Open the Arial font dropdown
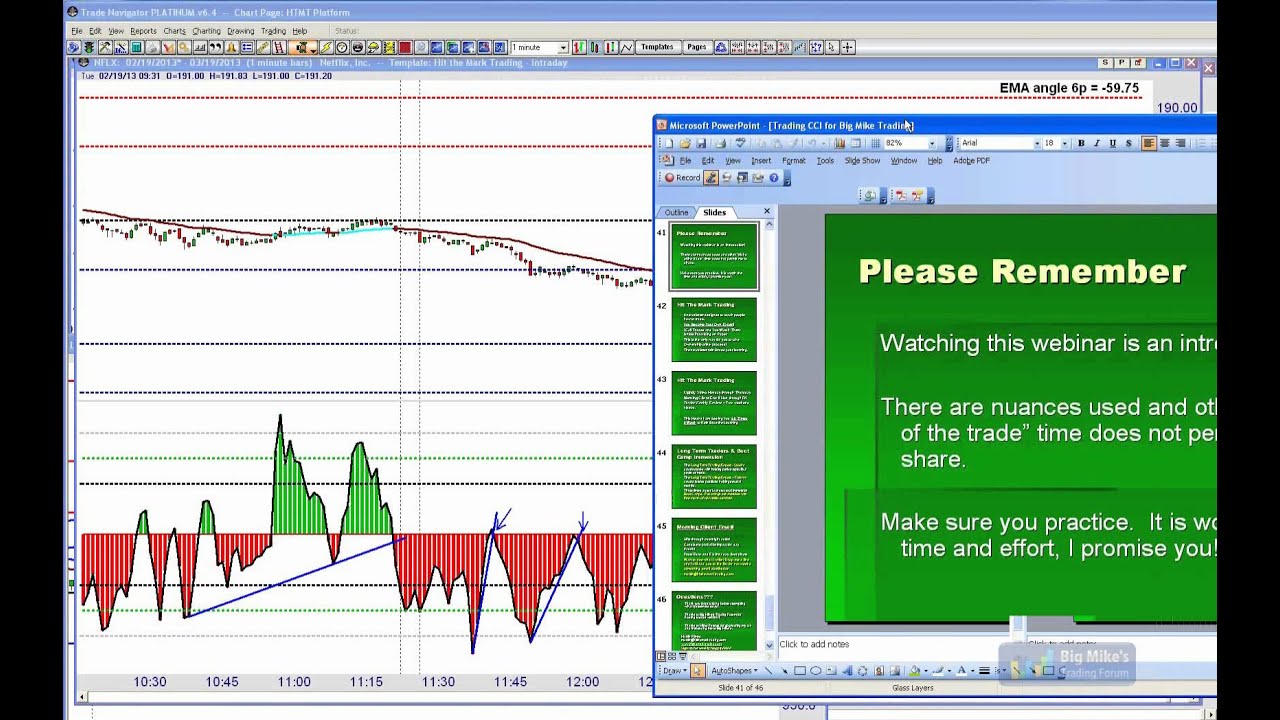 pos(1035,143)
